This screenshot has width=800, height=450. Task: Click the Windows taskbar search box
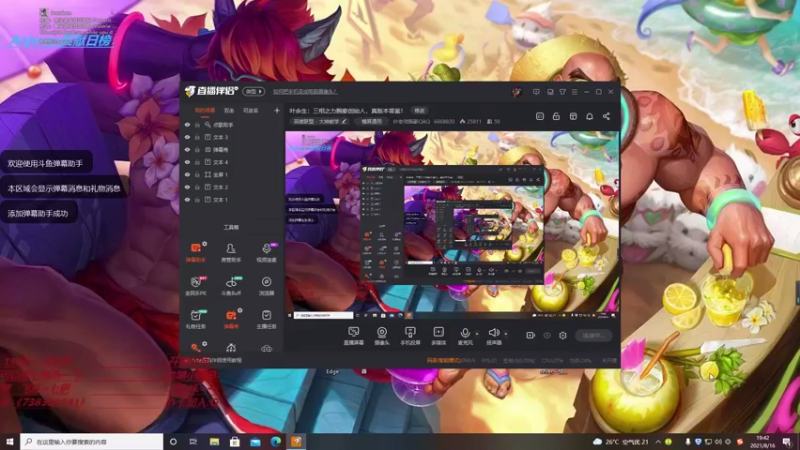click(x=92, y=442)
